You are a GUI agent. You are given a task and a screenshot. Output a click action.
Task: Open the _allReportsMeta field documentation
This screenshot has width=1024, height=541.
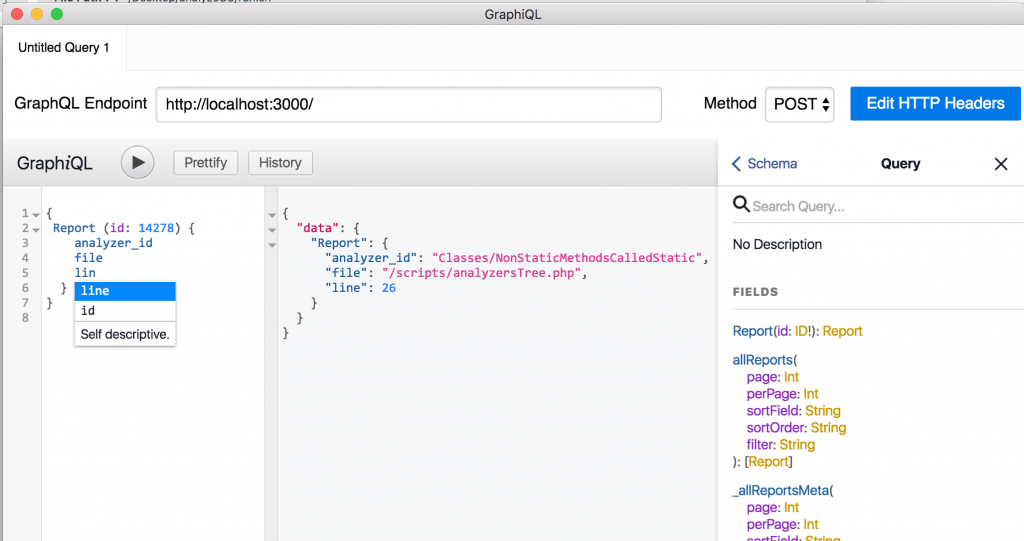780,491
